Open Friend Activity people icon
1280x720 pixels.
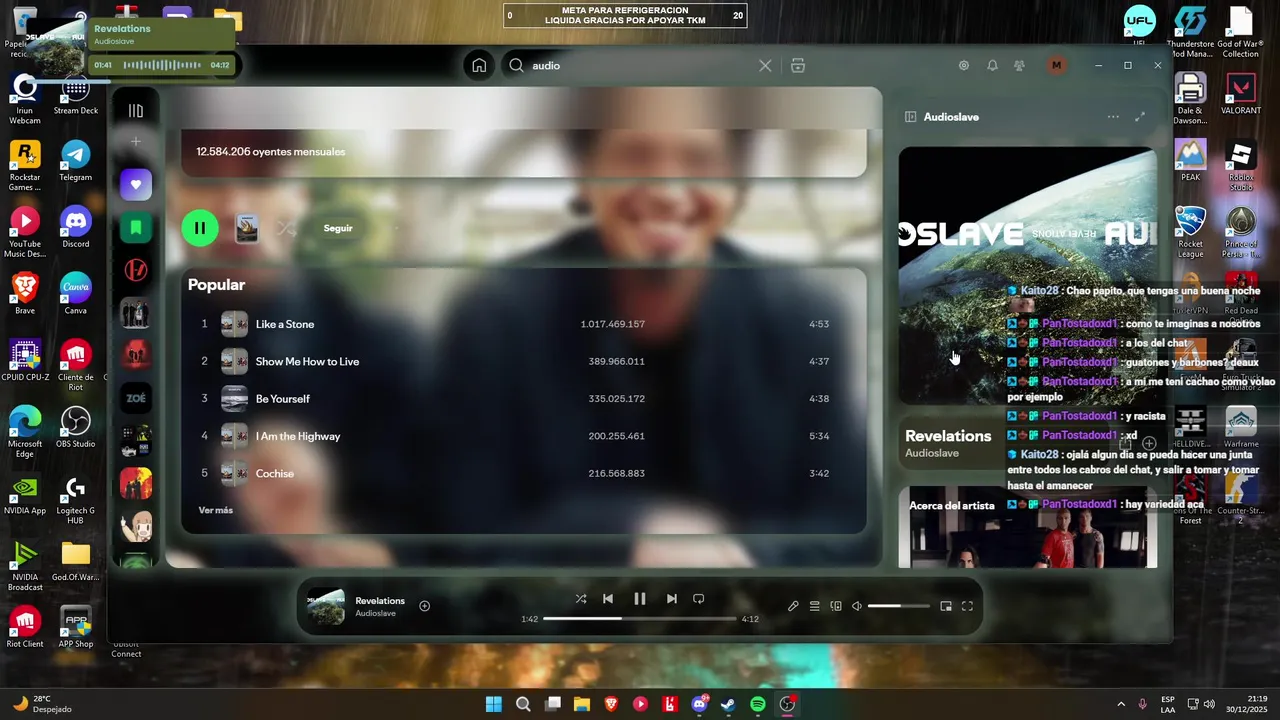tap(1019, 66)
